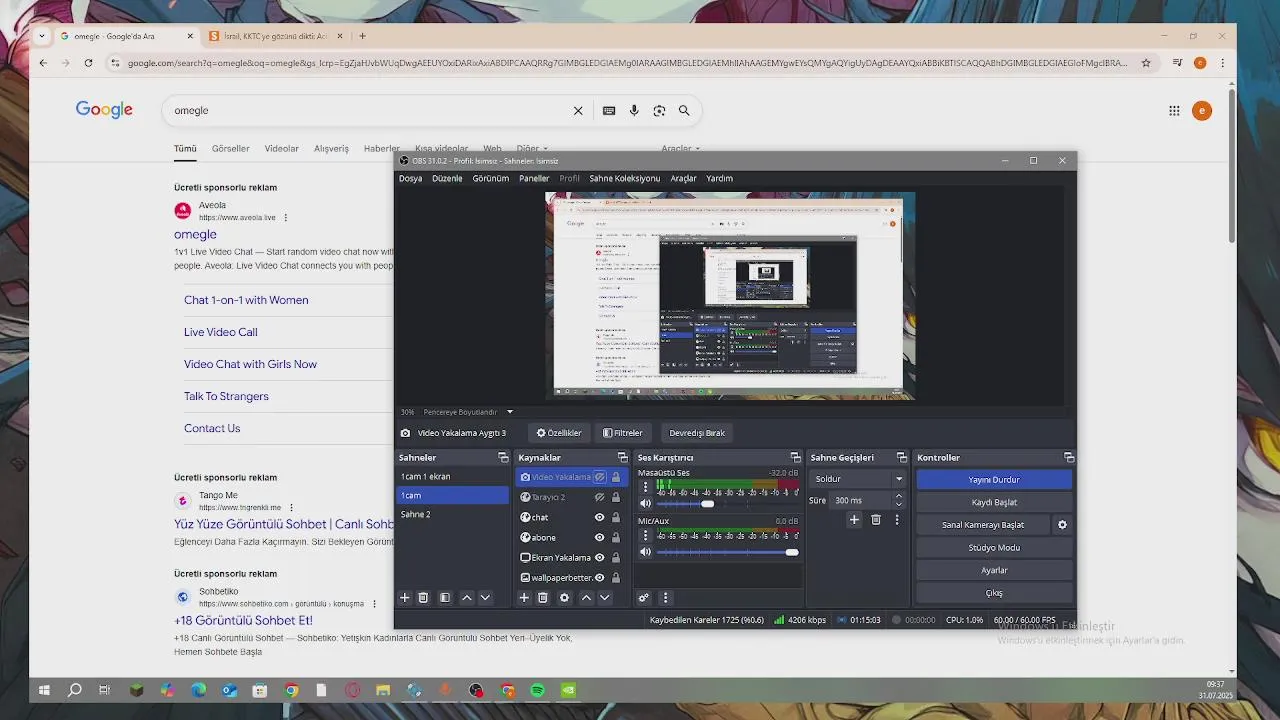This screenshot has width=1280, height=720.
Task: Add a scene transition with plus icon
Action: click(x=854, y=520)
